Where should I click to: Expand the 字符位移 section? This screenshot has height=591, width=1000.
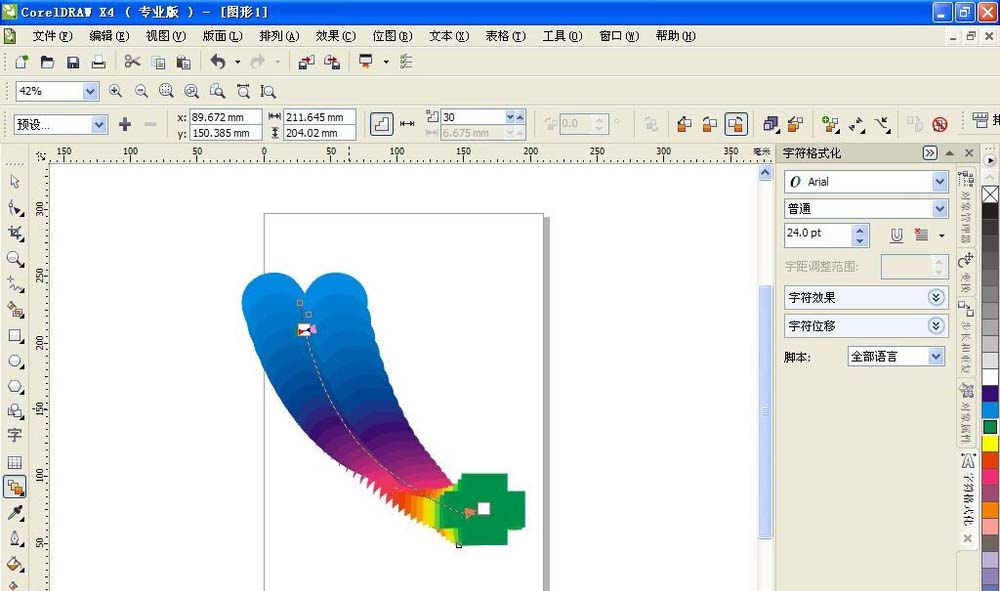936,326
